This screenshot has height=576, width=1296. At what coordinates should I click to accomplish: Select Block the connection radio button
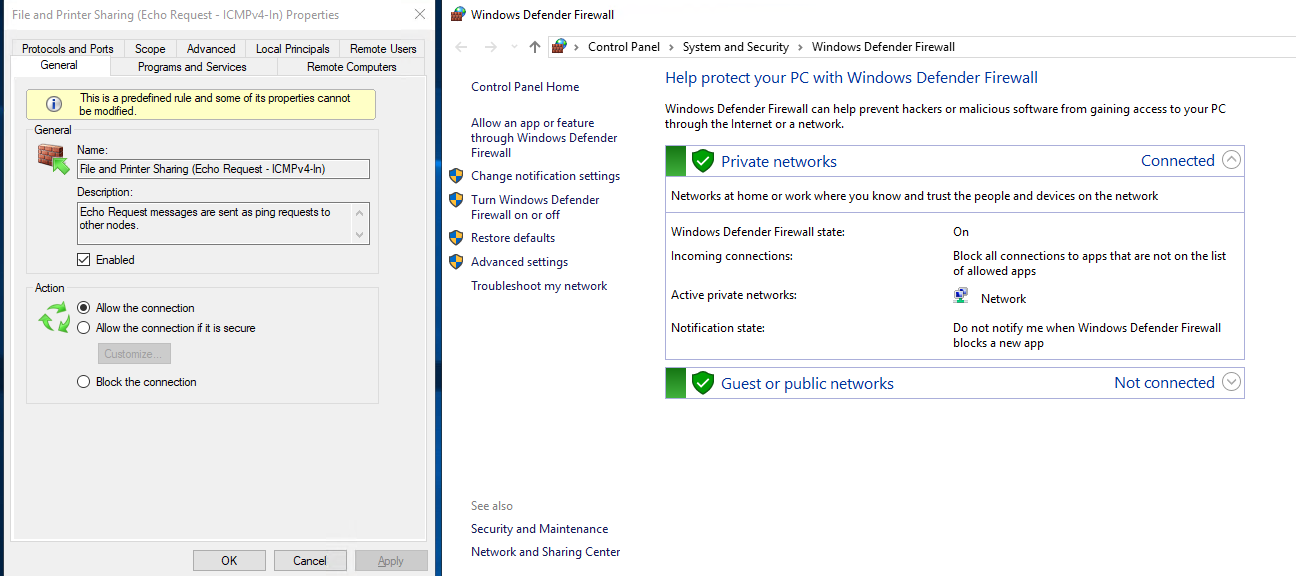point(84,382)
